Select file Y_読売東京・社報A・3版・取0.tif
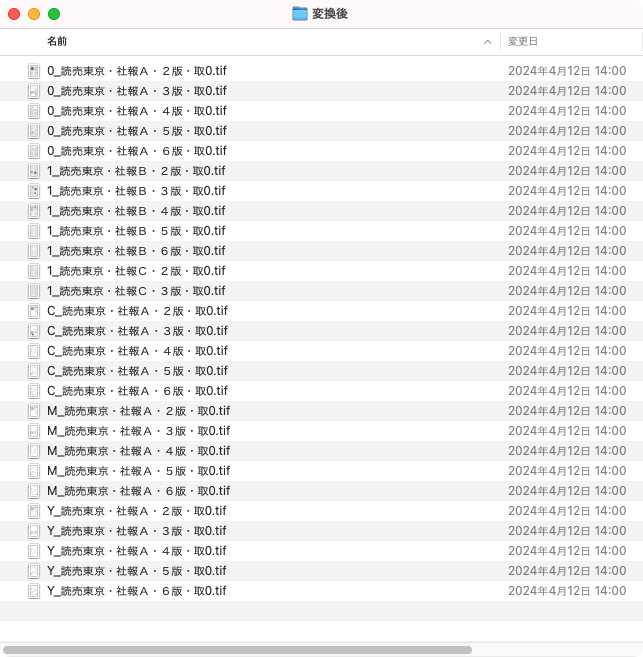This screenshot has height=657, width=643. (136, 531)
